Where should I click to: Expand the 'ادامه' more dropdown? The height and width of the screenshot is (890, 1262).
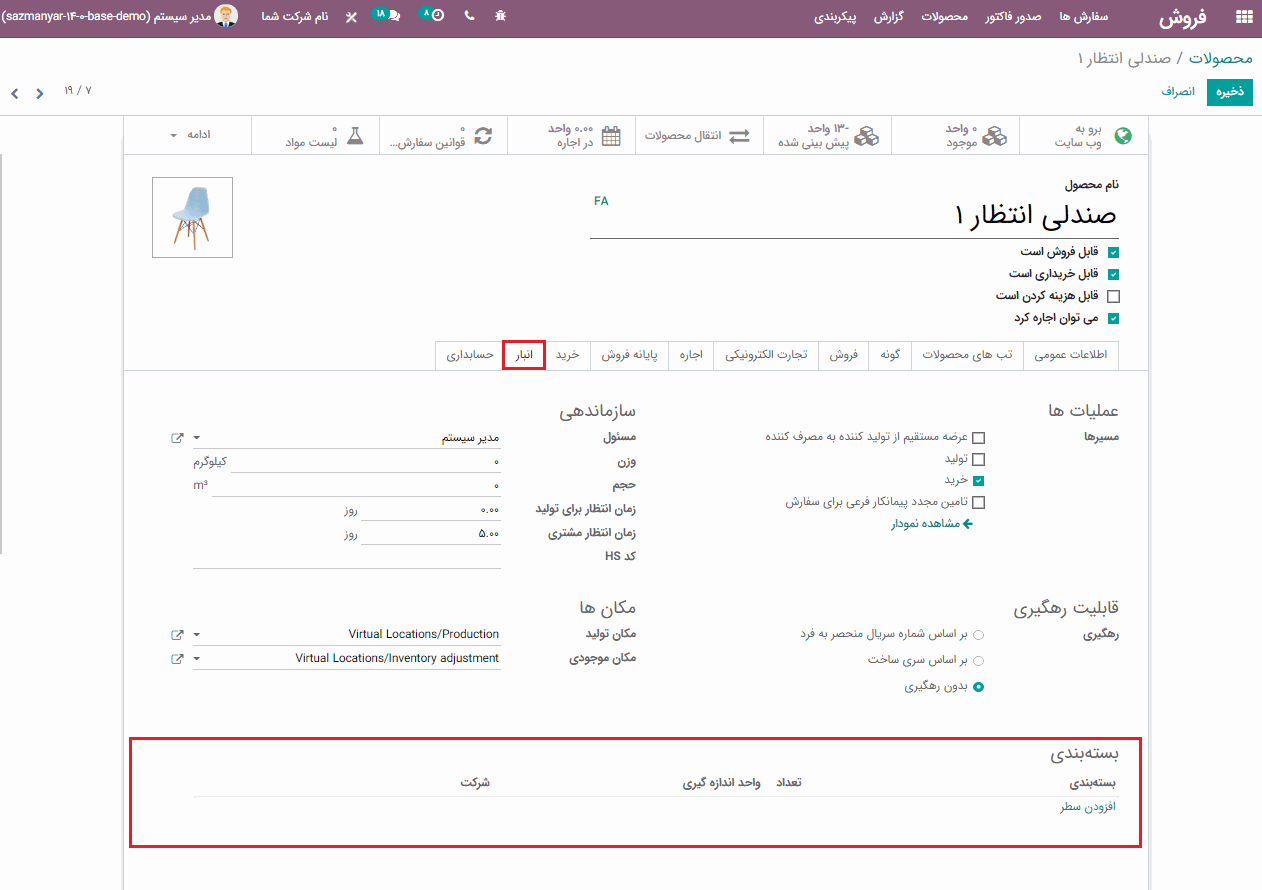tap(188, 135)
